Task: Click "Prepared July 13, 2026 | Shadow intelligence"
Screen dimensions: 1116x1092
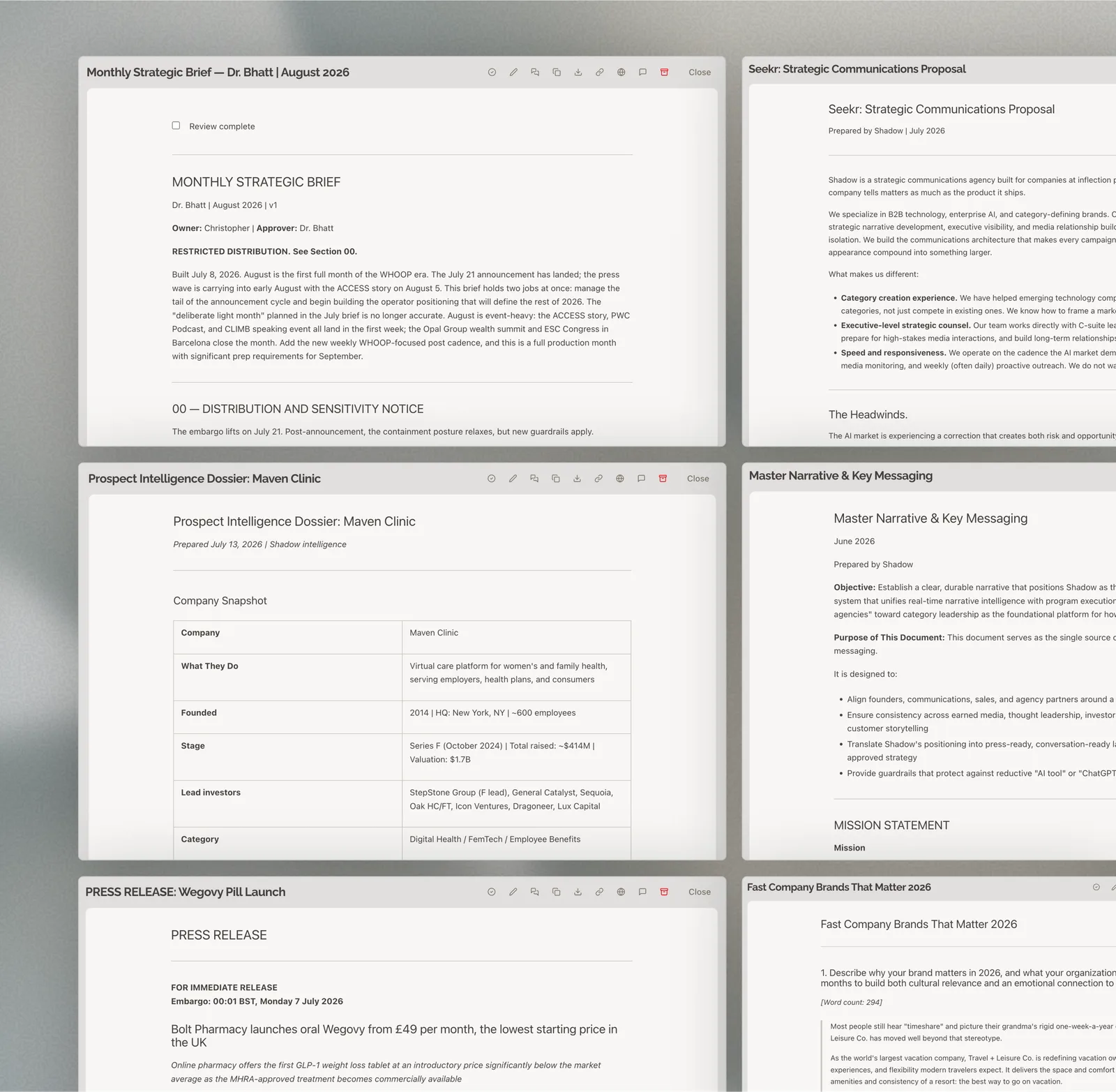Action: pos(259,544)
